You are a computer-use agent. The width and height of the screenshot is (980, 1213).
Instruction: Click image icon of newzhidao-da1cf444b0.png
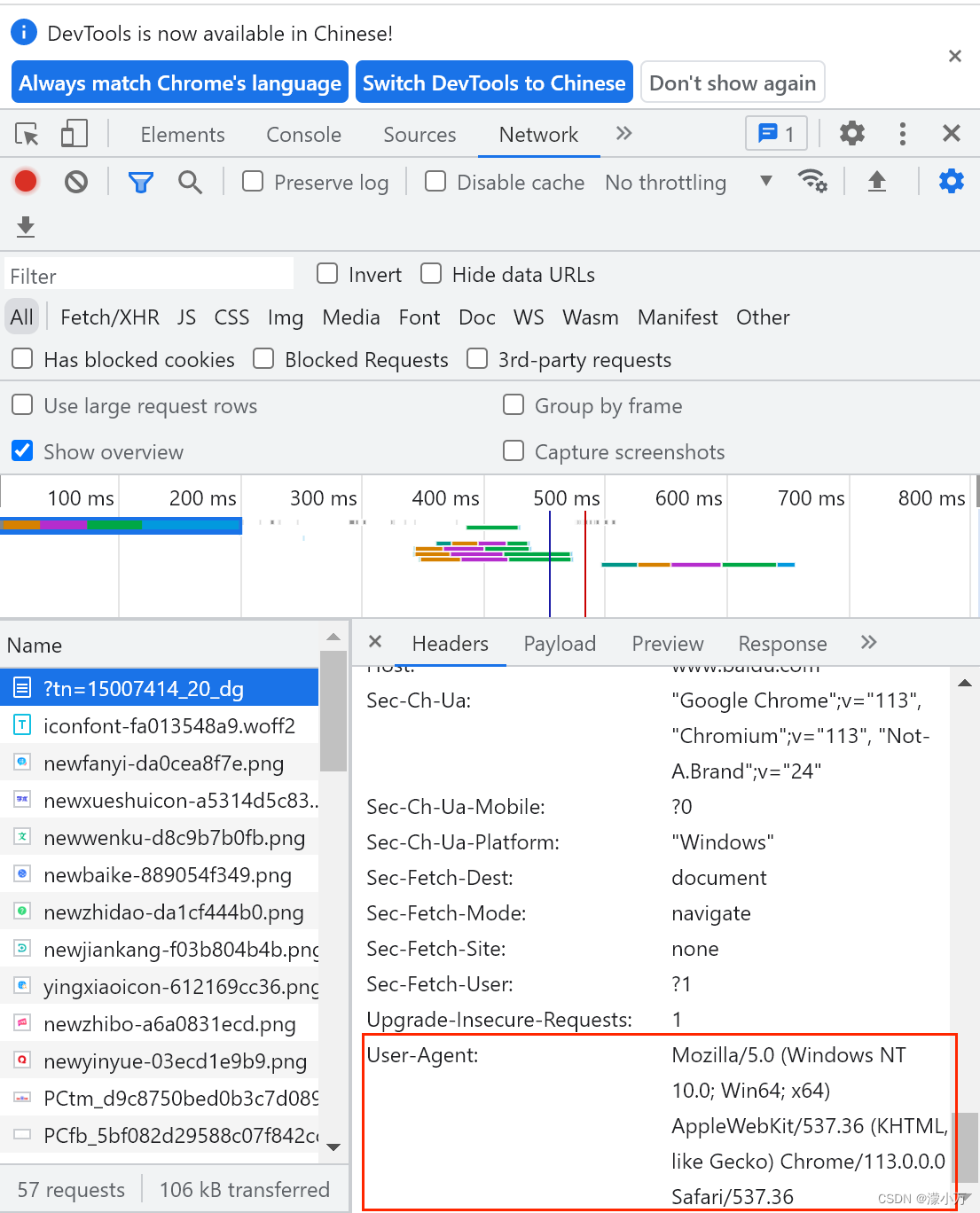(x=22, y=912)
